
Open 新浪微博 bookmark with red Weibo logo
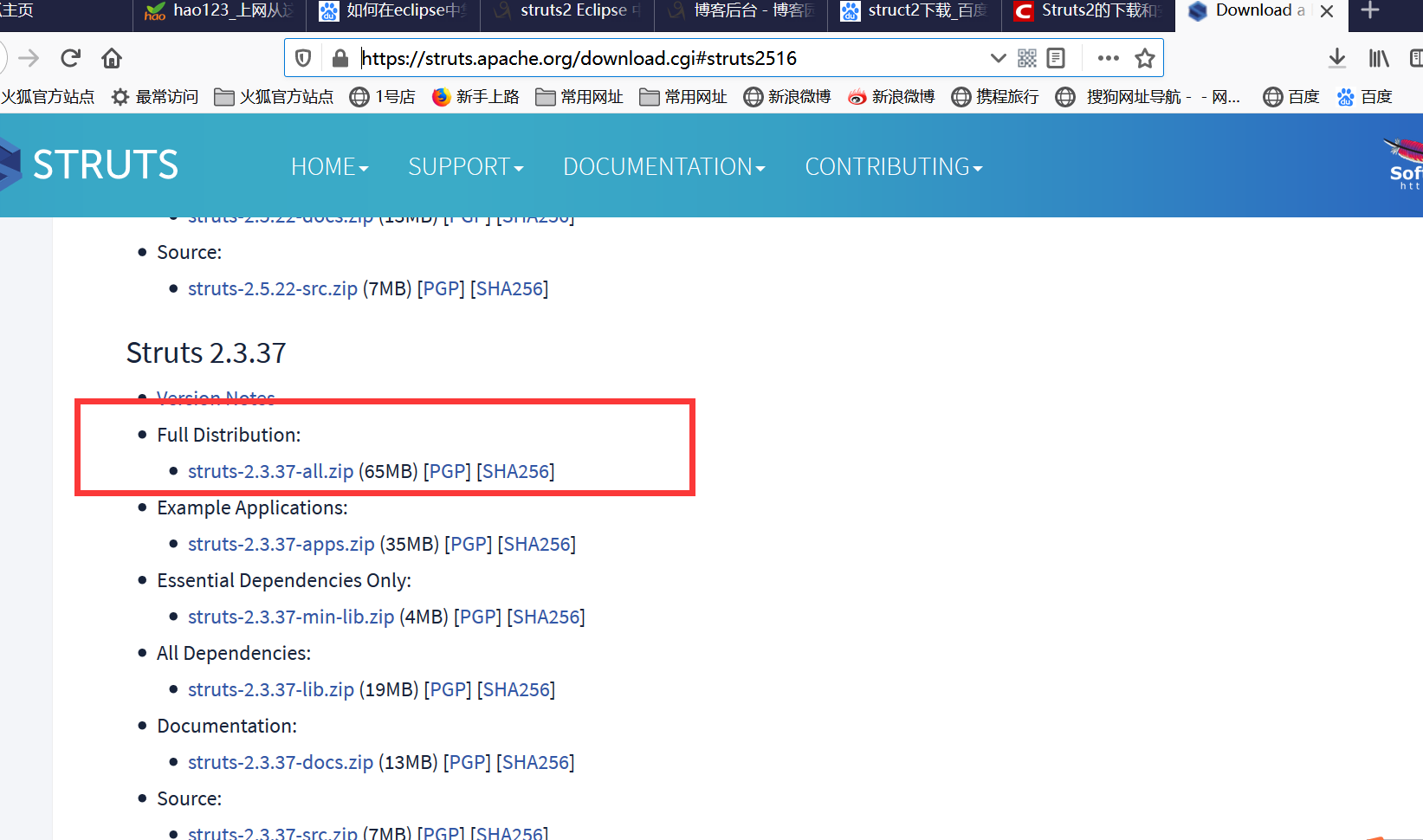click(x=891, y=97)
